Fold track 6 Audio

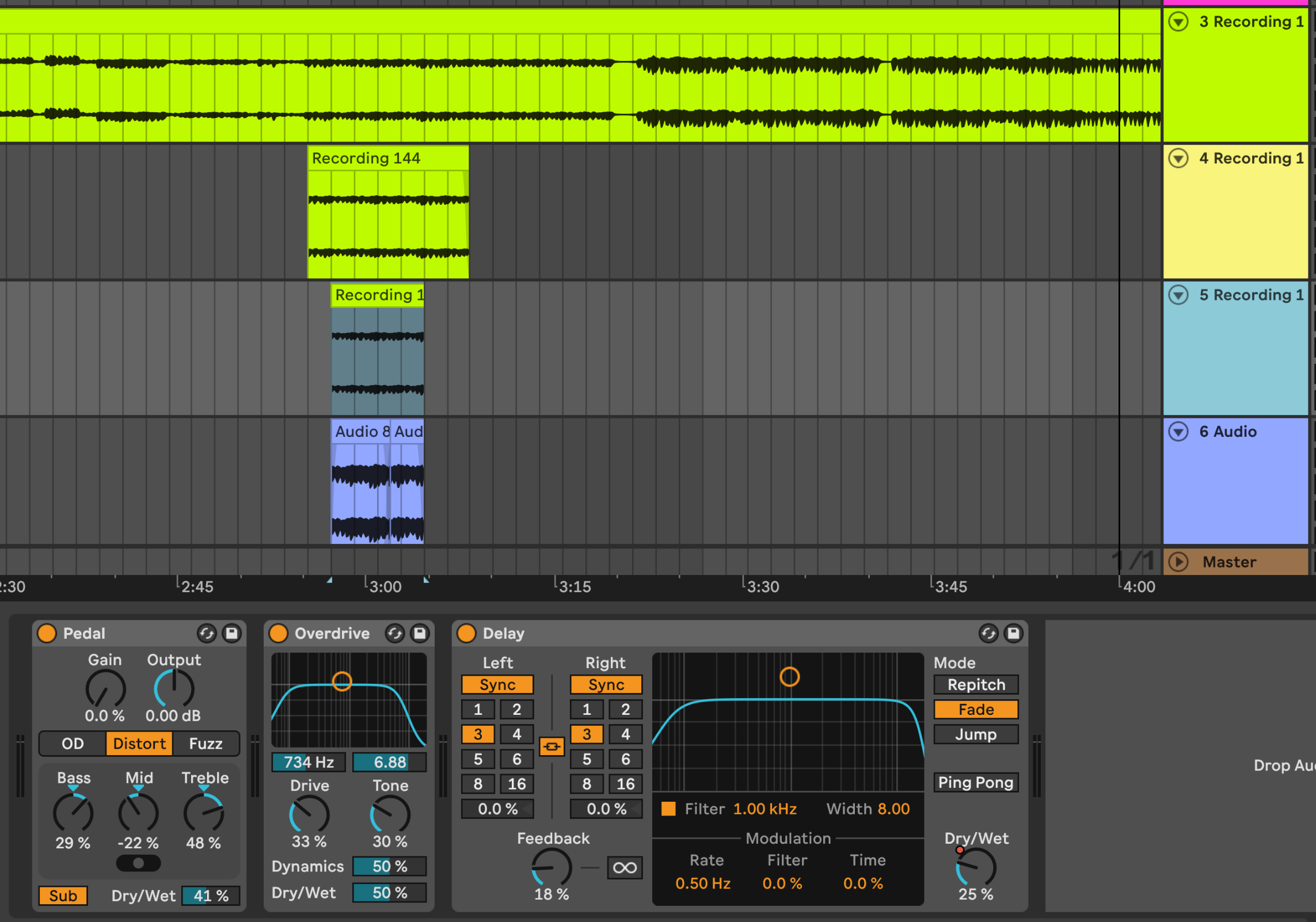[x=1178, y=431]
